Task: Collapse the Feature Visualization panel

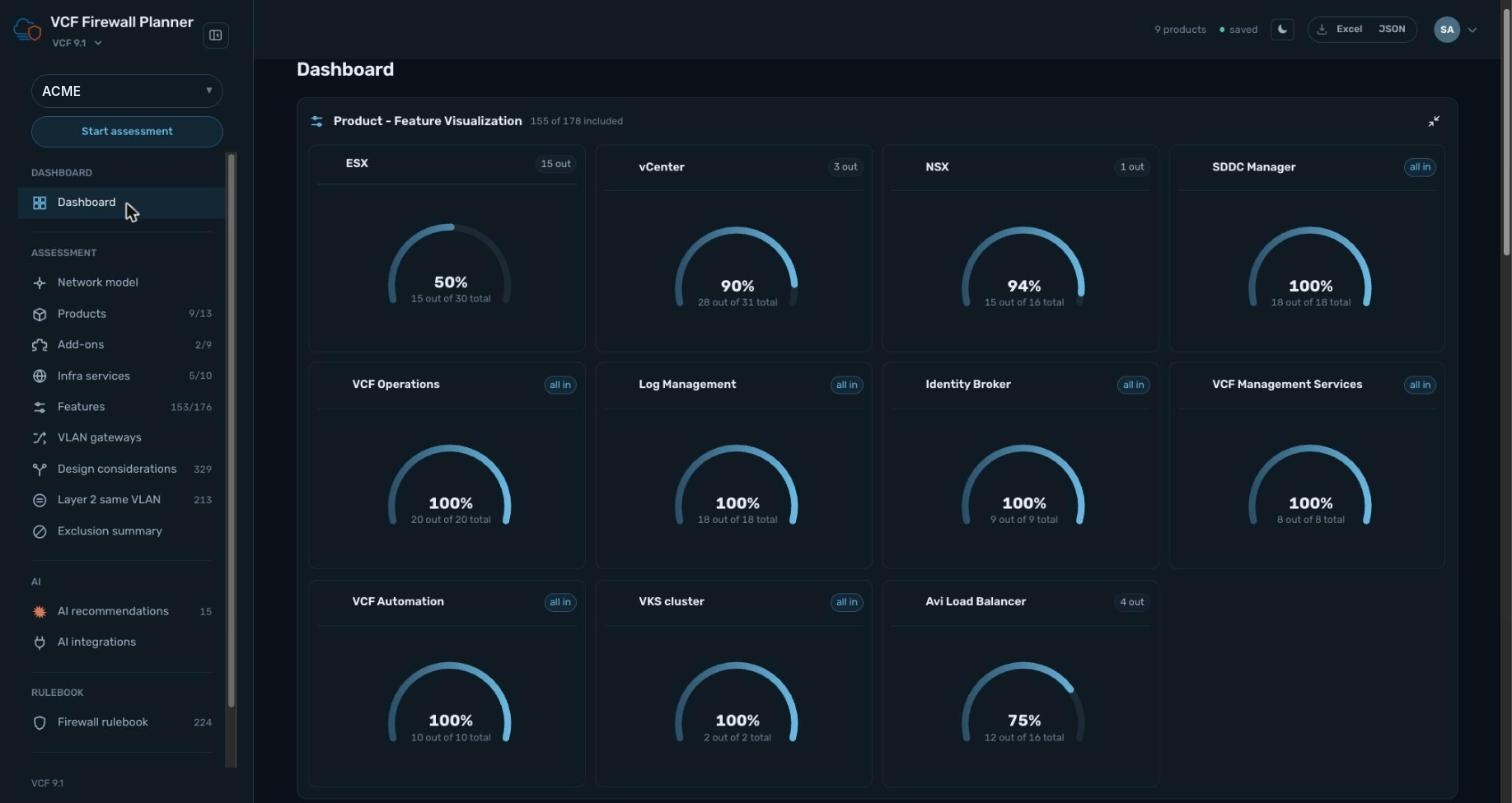Action: point(1433,121)
